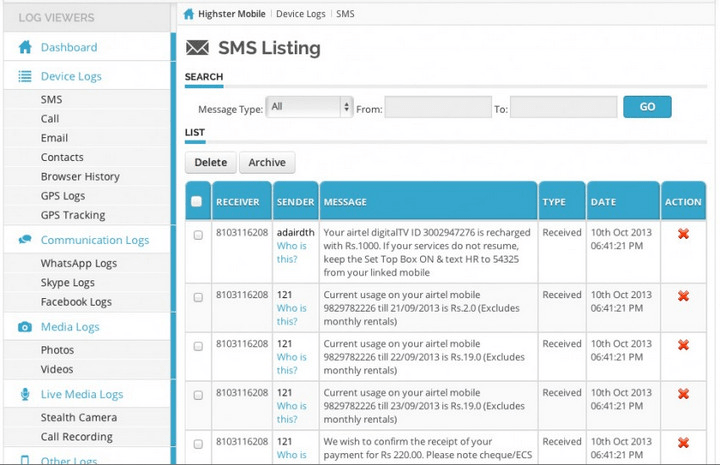The image size is (720, 465).
Task: Open Skype Logs
Action: [68, 283]
